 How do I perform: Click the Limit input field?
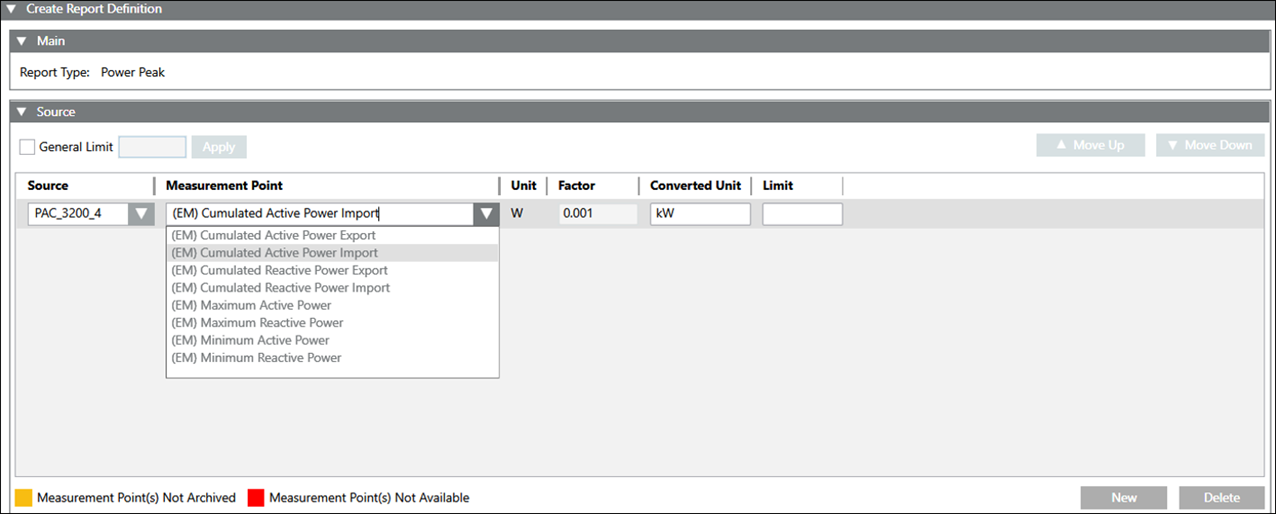pos(802,214)
